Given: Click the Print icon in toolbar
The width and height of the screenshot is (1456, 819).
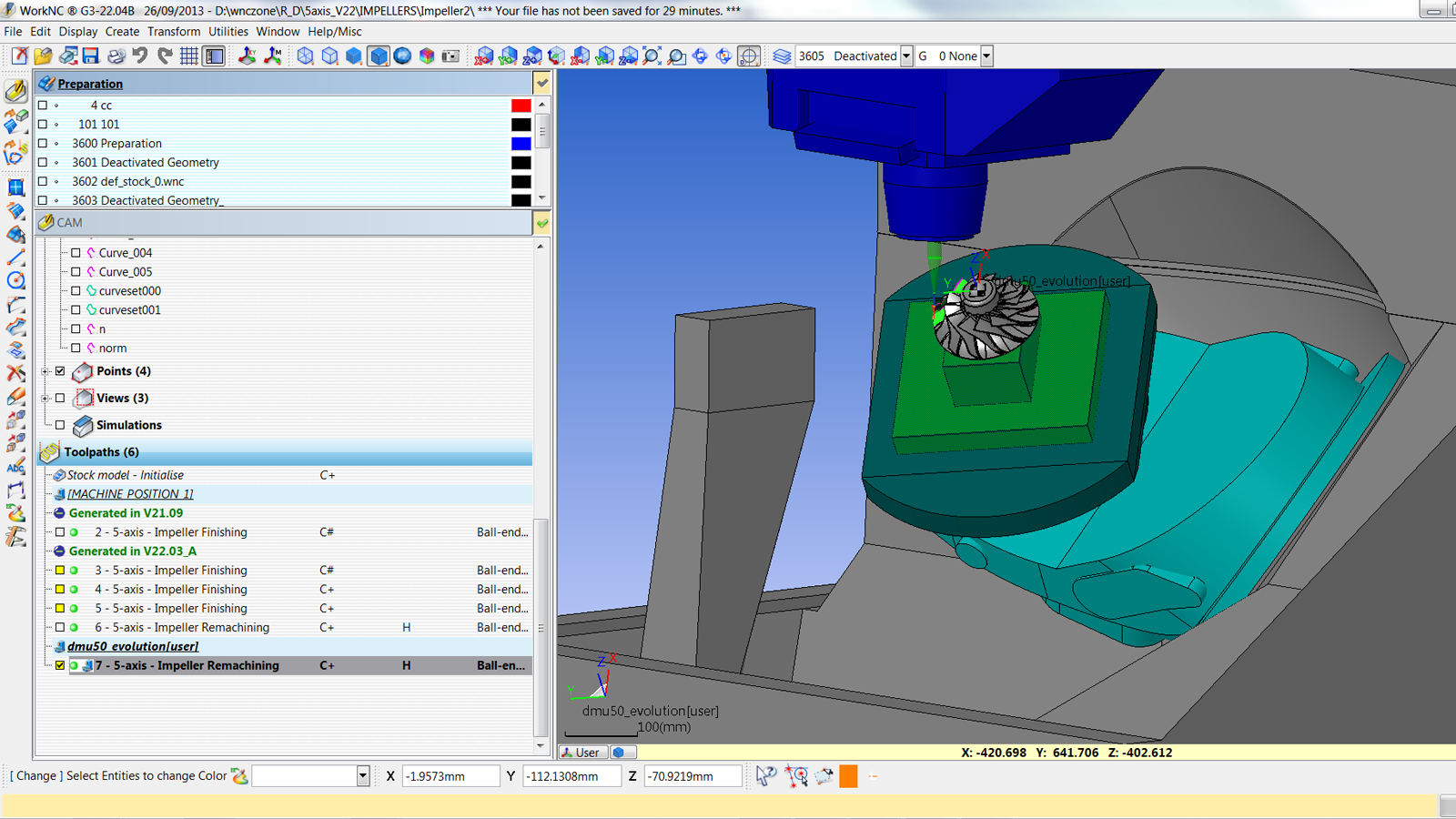Looking at the screenshot, I should (116, 56).
